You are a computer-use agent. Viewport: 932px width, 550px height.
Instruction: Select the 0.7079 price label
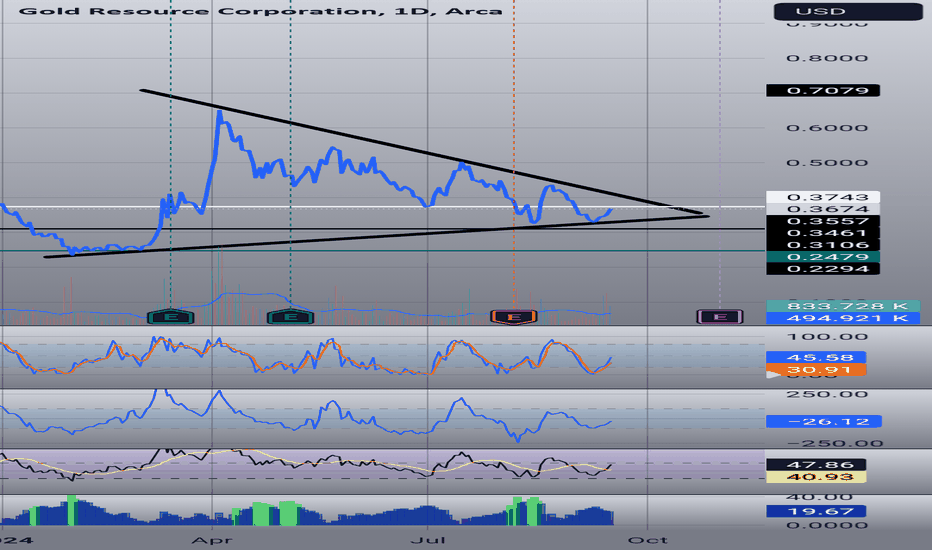[x=823, y=90]
